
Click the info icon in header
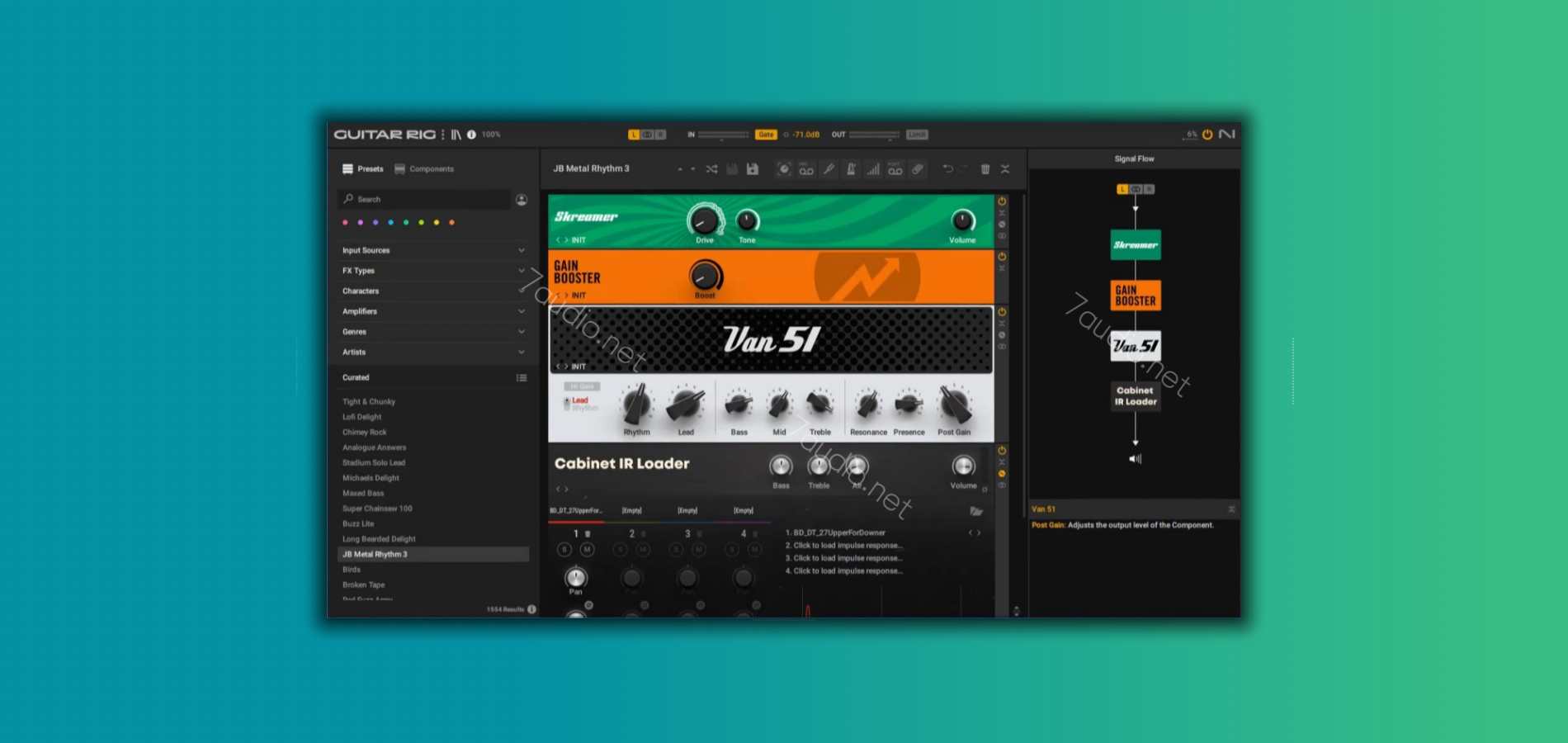(x=471, y=135)
